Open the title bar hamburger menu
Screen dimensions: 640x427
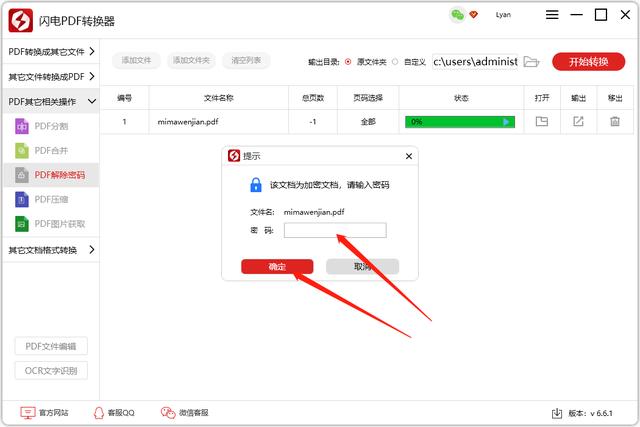click(553, 15)
